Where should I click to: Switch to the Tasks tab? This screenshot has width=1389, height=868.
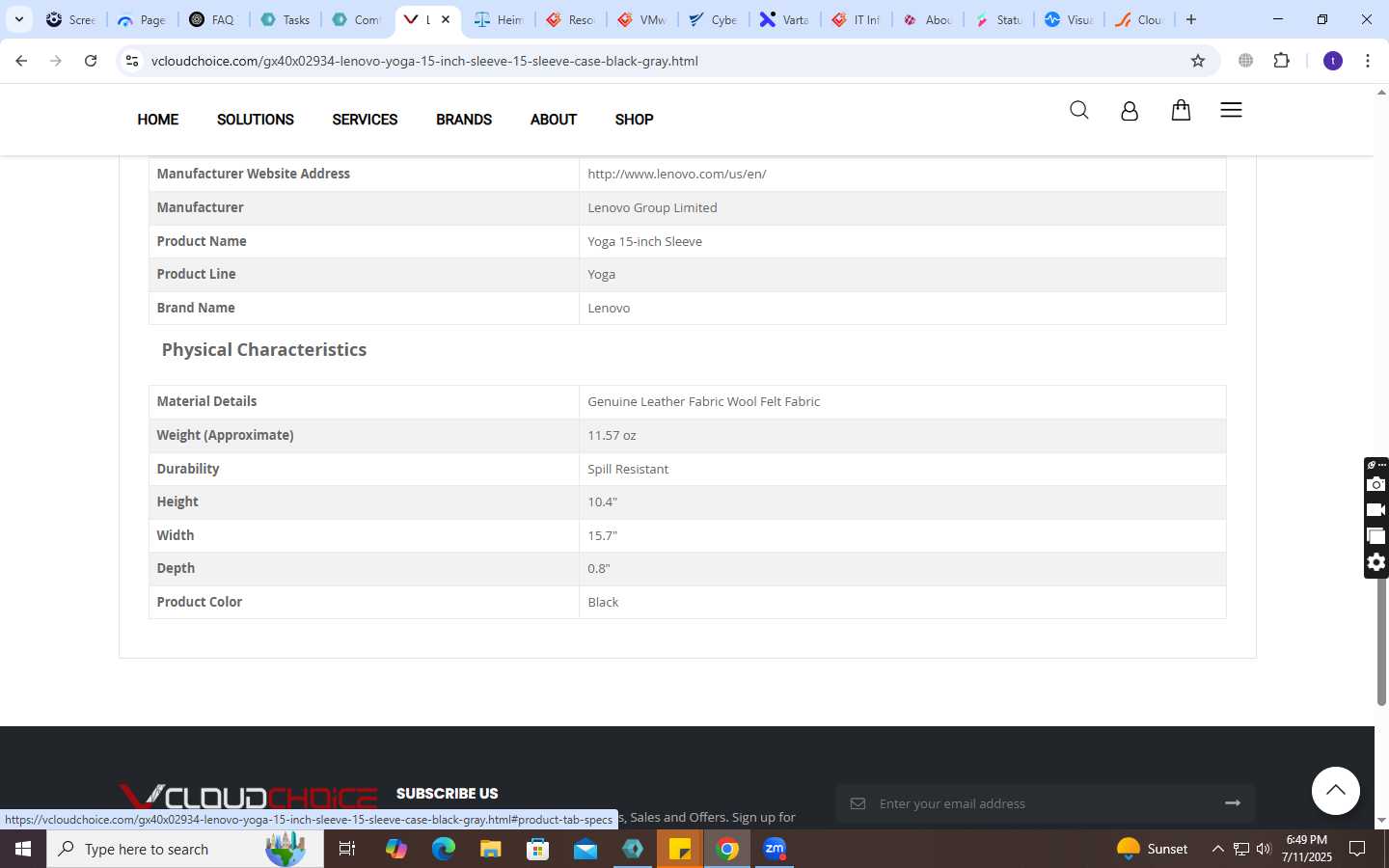coord(286,19)
